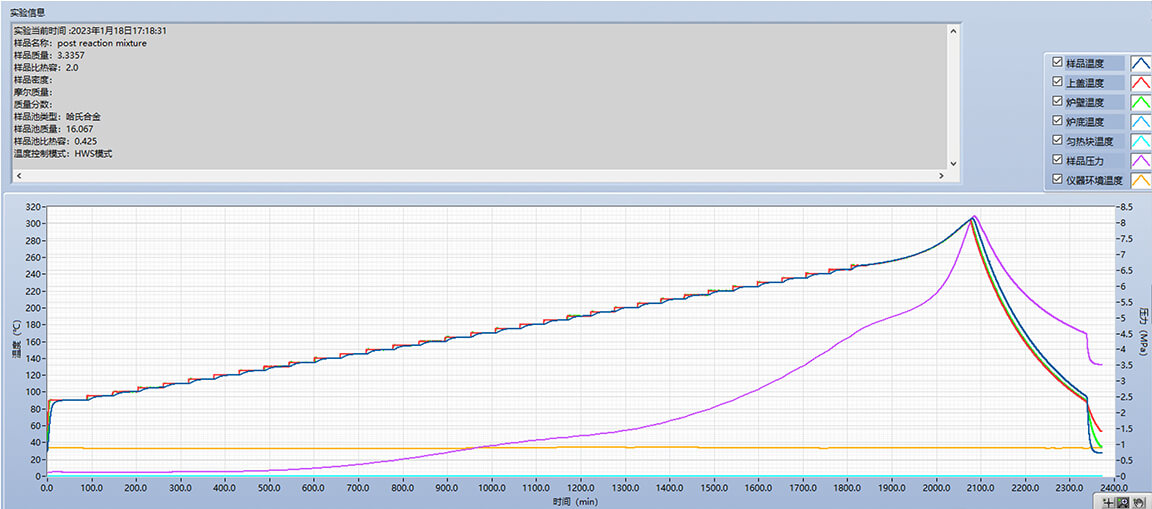Open the purple 样品压力 plot swatch
The width and height of the screenshot is (1152, 509).
pyautogui.click(x=1140, y=160)
